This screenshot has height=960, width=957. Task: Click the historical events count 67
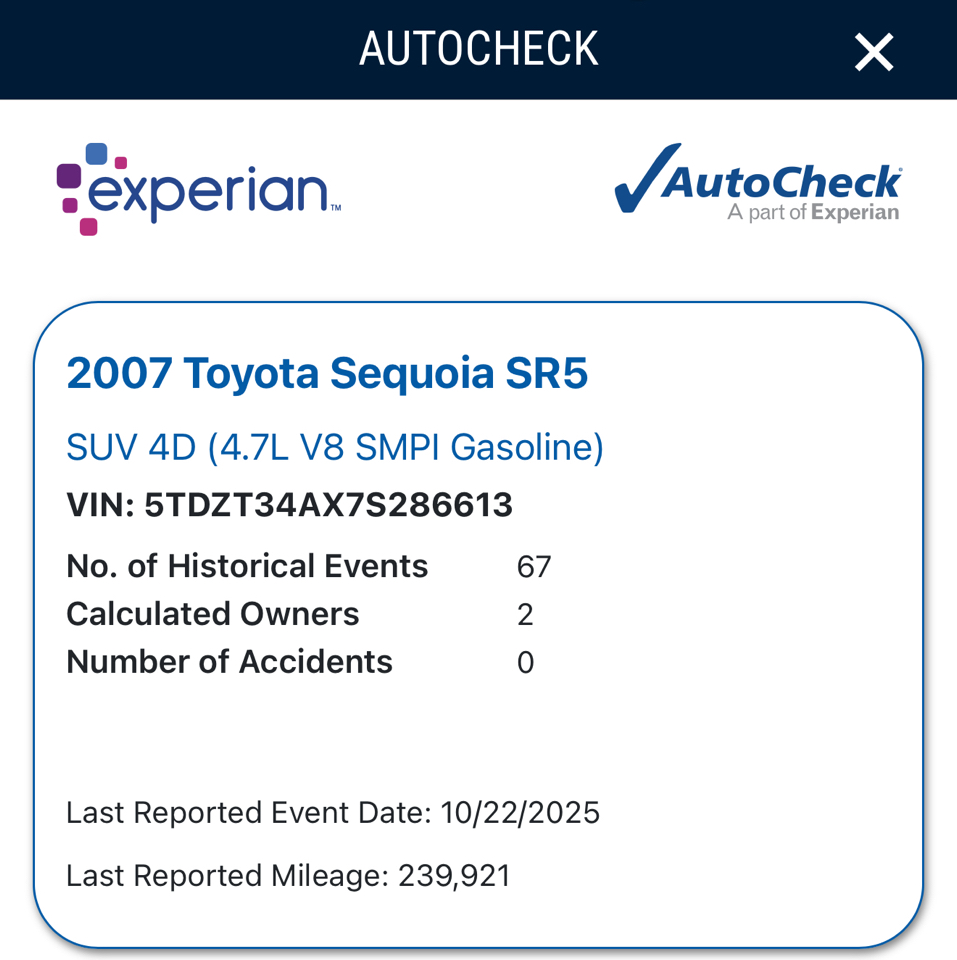[x=534, y=568]
